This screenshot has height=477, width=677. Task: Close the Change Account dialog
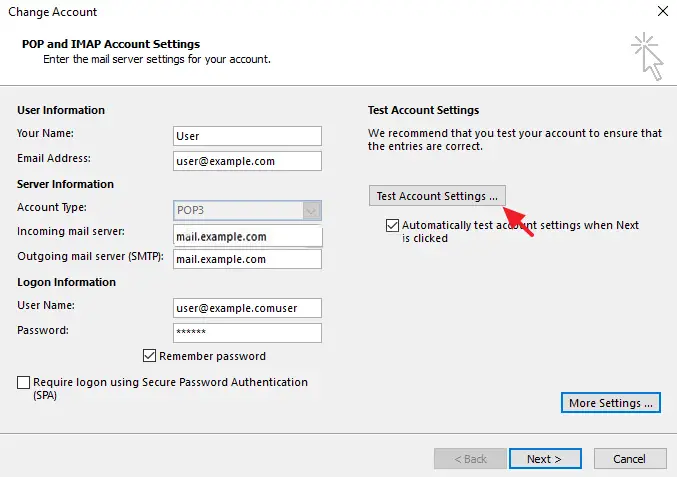pyautogui.click(x=663, y=11)
